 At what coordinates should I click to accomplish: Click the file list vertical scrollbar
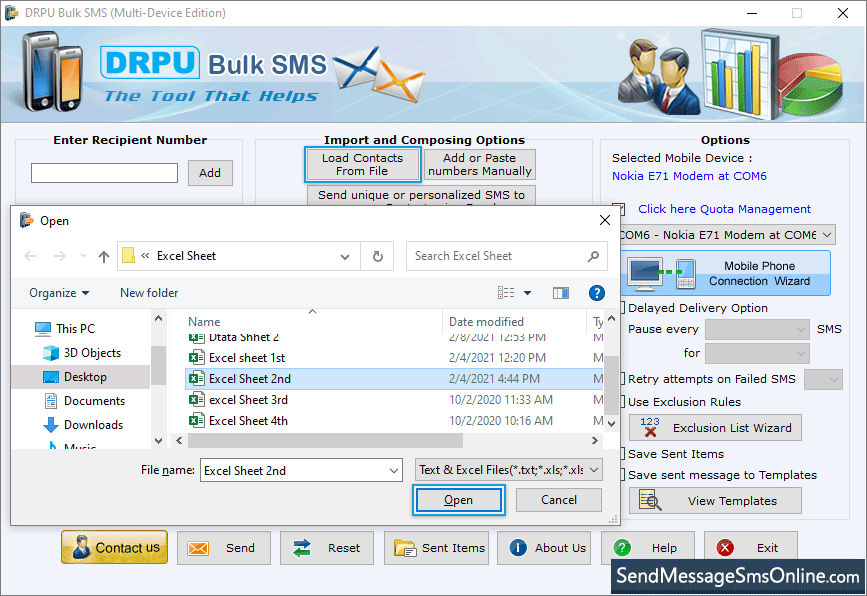click(x=611, y=385)
